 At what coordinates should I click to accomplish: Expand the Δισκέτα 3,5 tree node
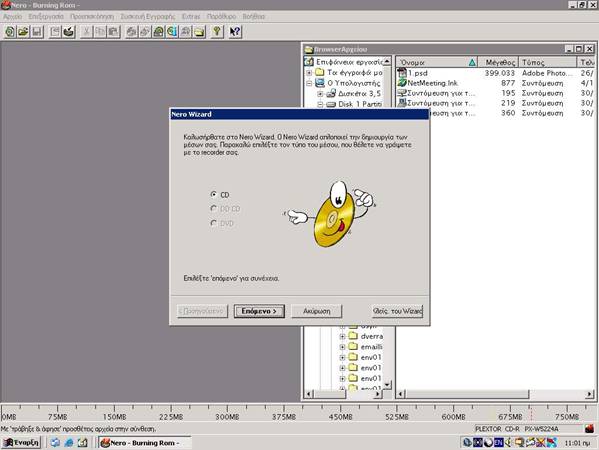[320, 94]
